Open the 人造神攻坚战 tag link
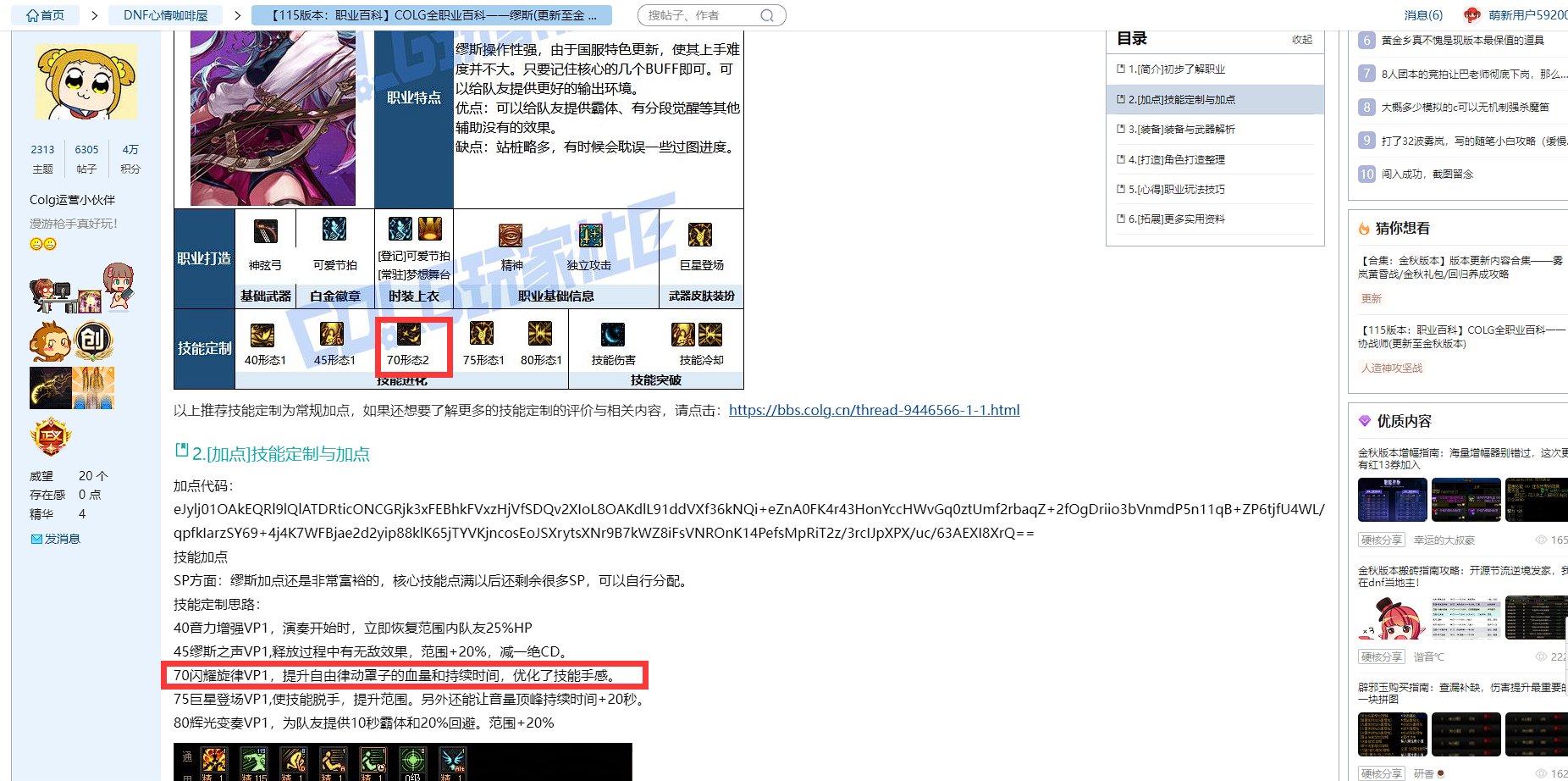This screenshot has width=1568, height=781. [1391, 368]
